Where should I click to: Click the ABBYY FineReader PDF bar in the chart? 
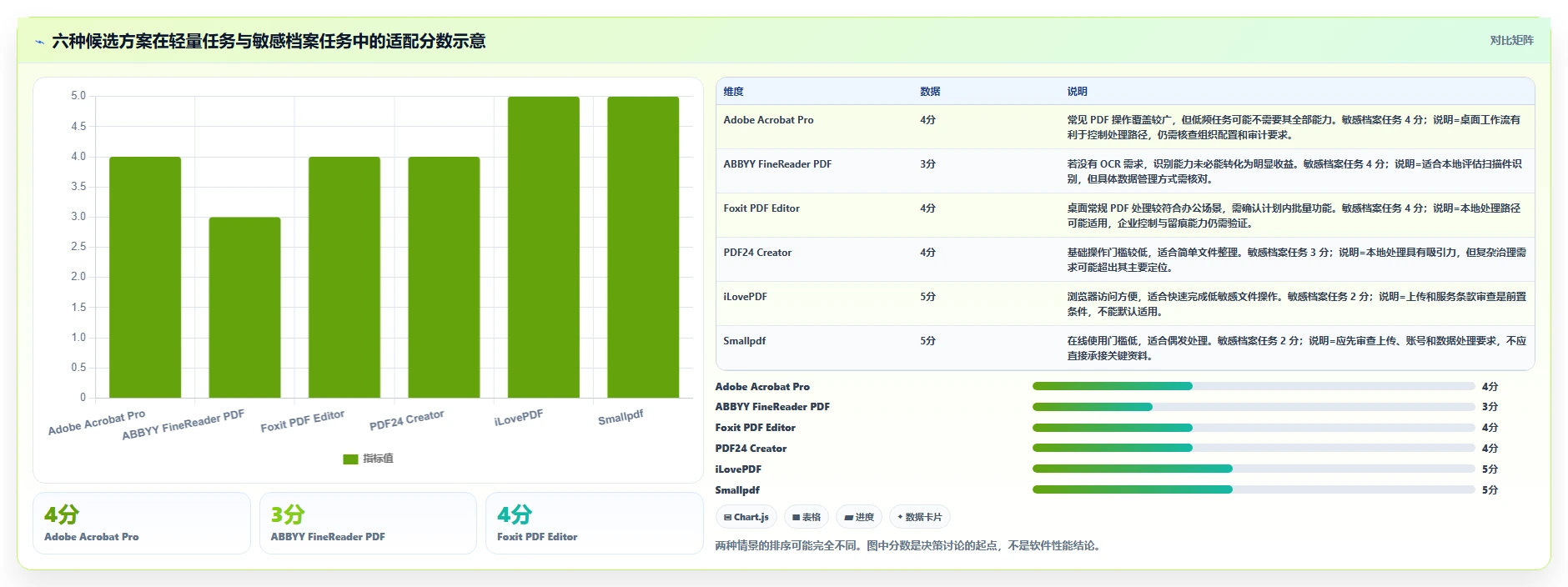click(244, 308)
